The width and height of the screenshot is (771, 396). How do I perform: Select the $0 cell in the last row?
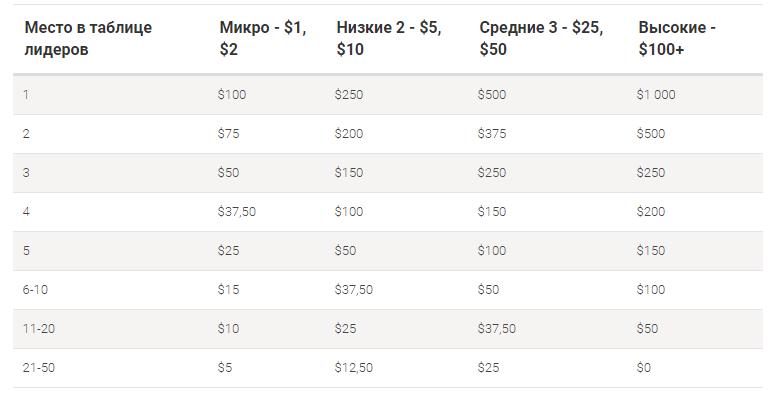coord(644,367)
